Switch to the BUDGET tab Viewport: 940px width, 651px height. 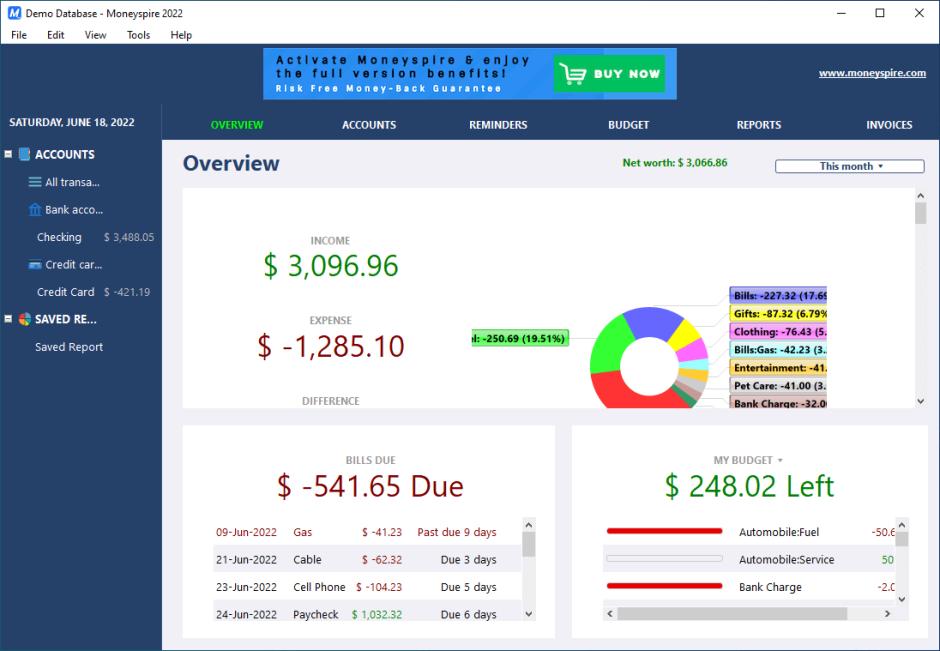(x=628, y=125)
